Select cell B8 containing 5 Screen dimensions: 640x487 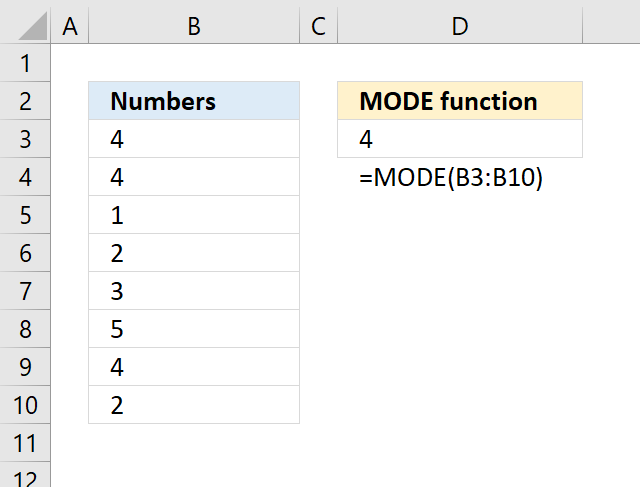coord(194,329)
